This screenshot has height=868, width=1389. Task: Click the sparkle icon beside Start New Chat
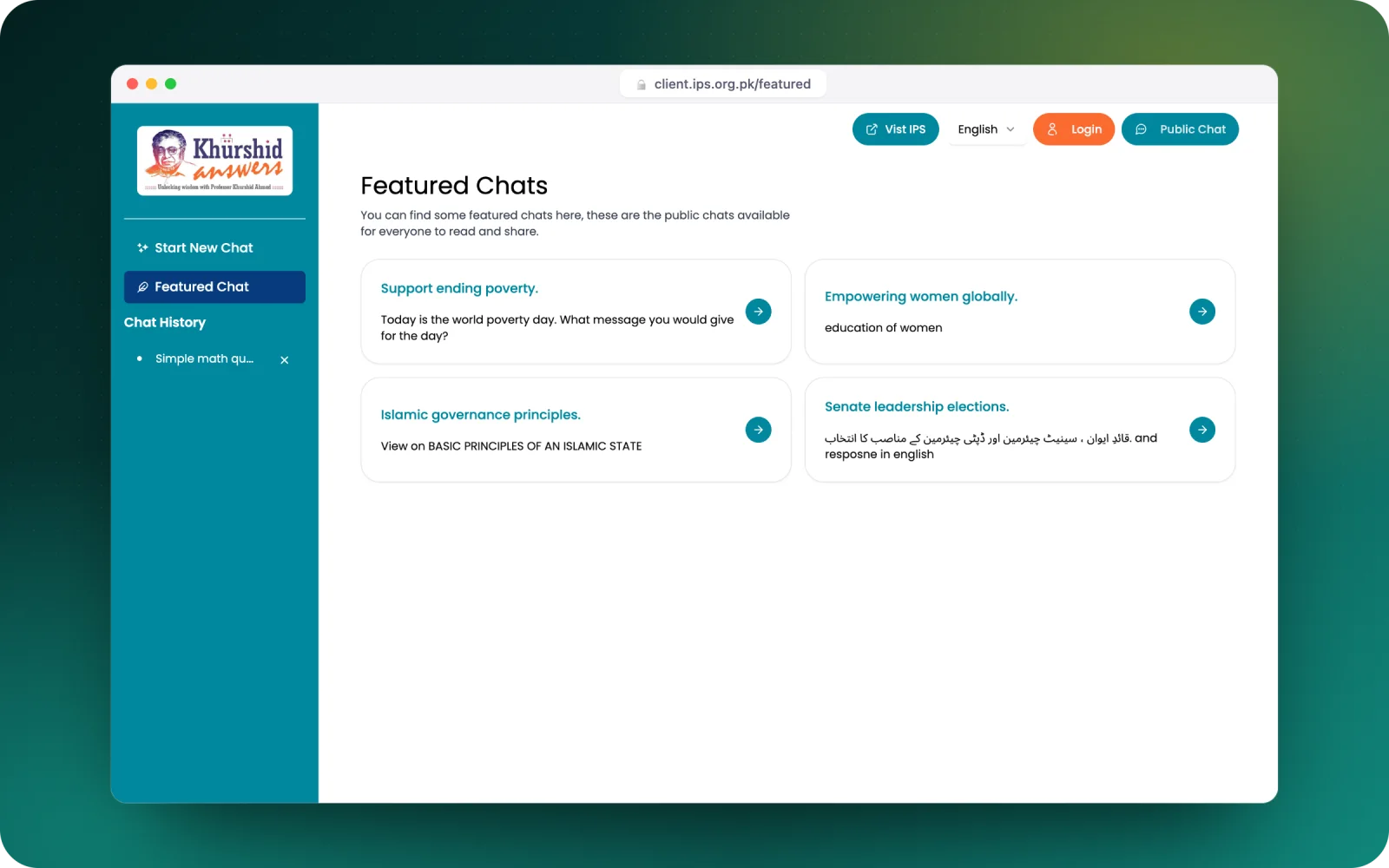[142, 248]
